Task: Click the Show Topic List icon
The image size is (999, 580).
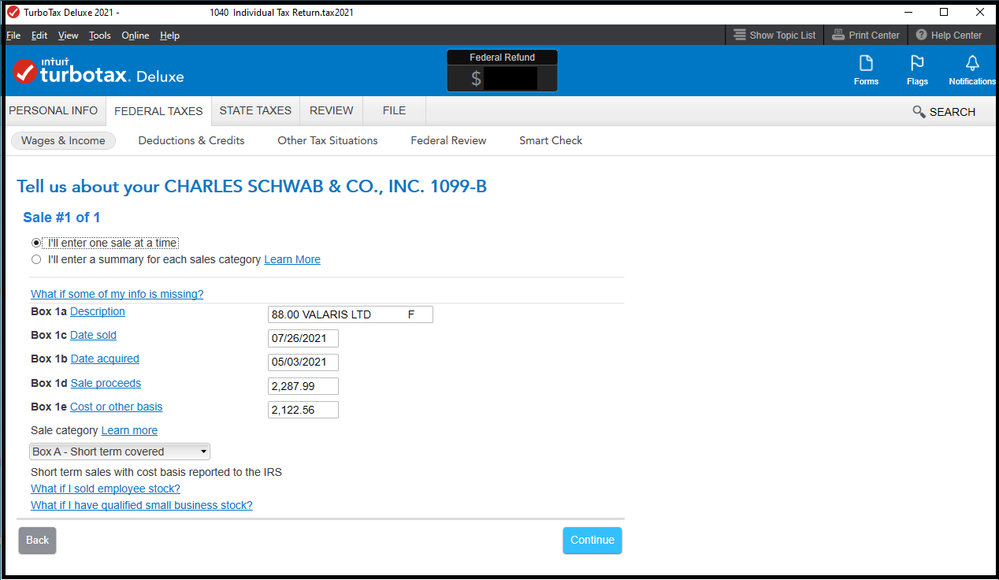Action: click(x=739, y=35)
